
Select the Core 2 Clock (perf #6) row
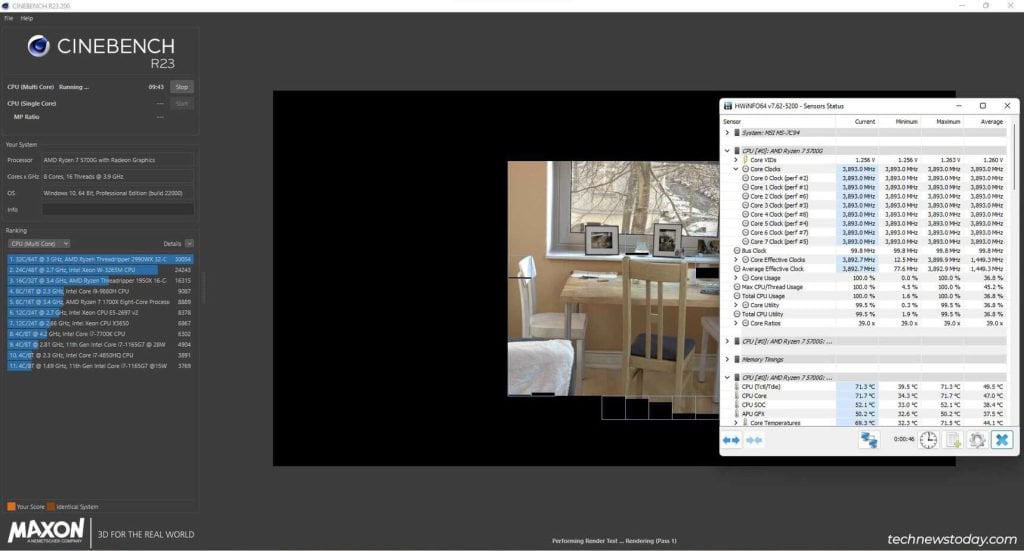[x=865, y=197]
